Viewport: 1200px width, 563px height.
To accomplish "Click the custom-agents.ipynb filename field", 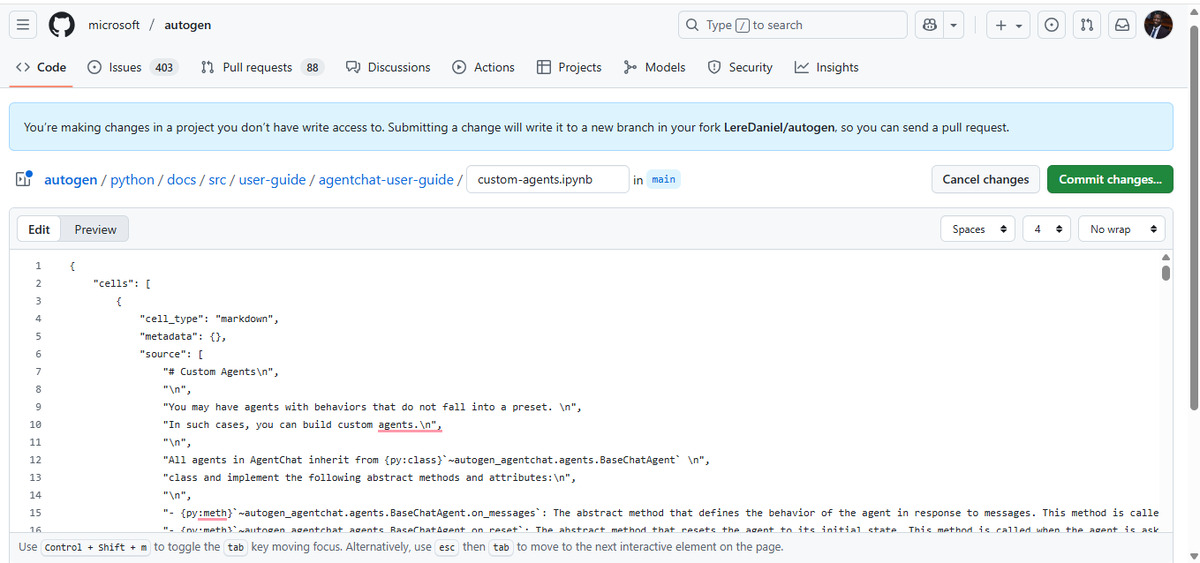I will click(x=547, y=180).
